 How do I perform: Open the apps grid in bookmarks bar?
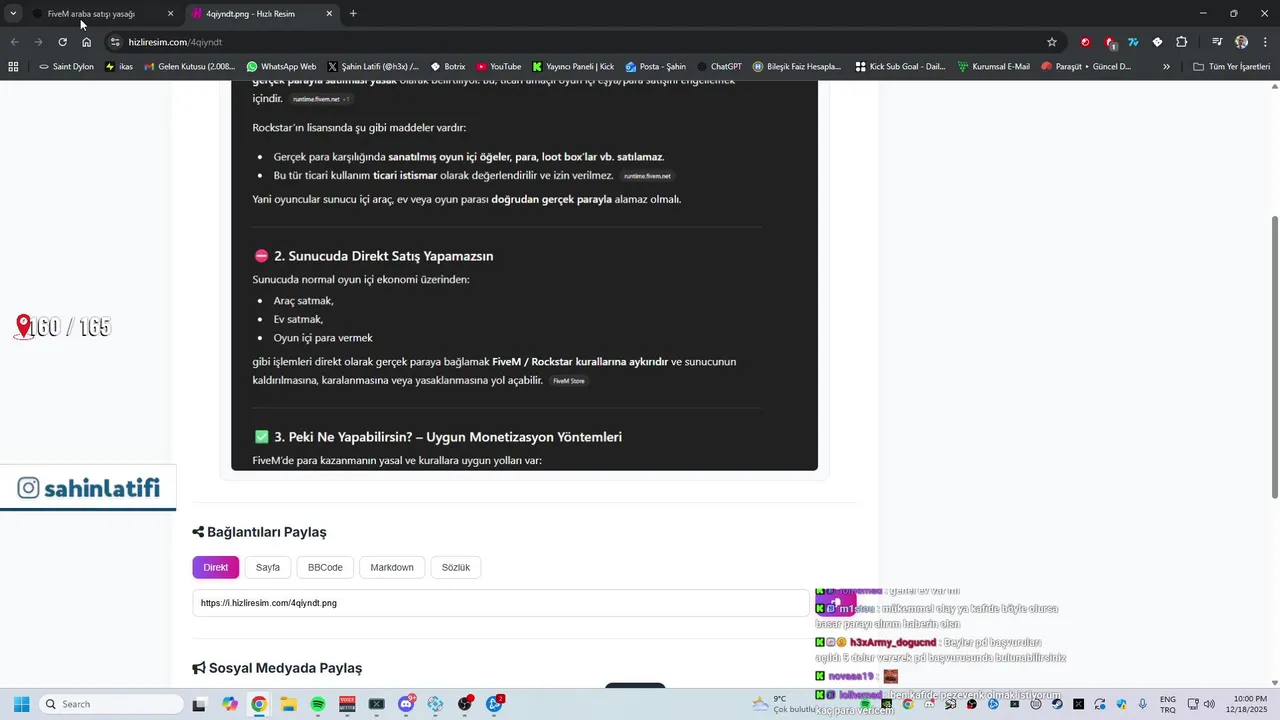[x=13, y=67]
